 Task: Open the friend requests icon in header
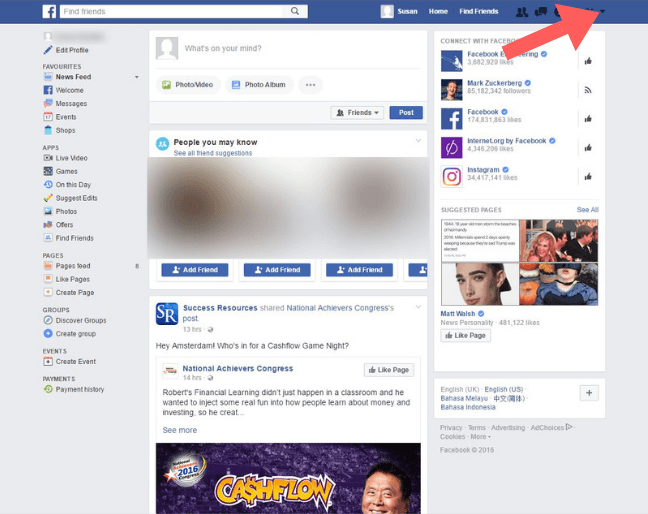(x=521, y=11)
